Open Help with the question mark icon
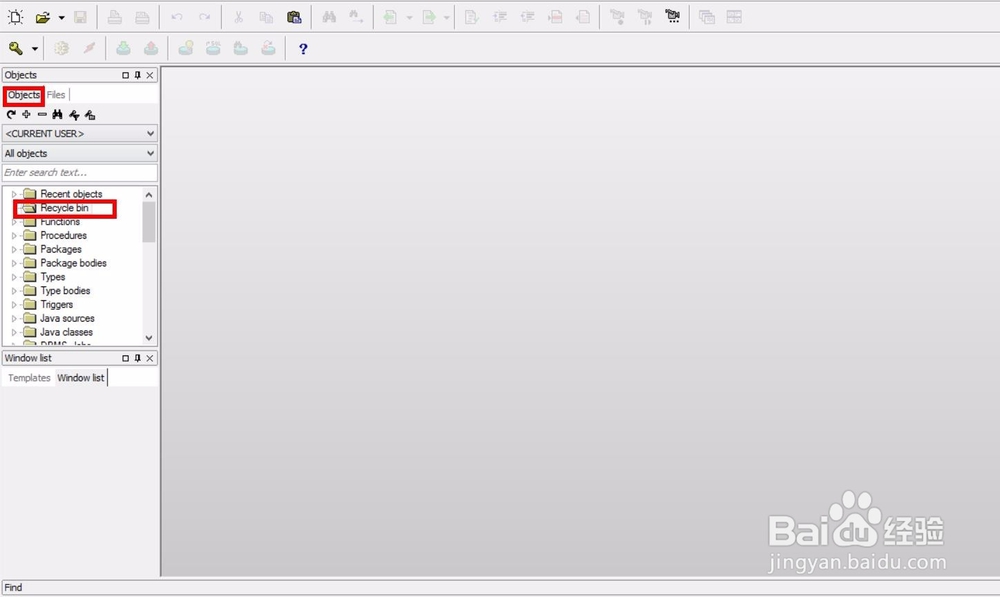This screenshot has height=597, width=1000. 303,48
